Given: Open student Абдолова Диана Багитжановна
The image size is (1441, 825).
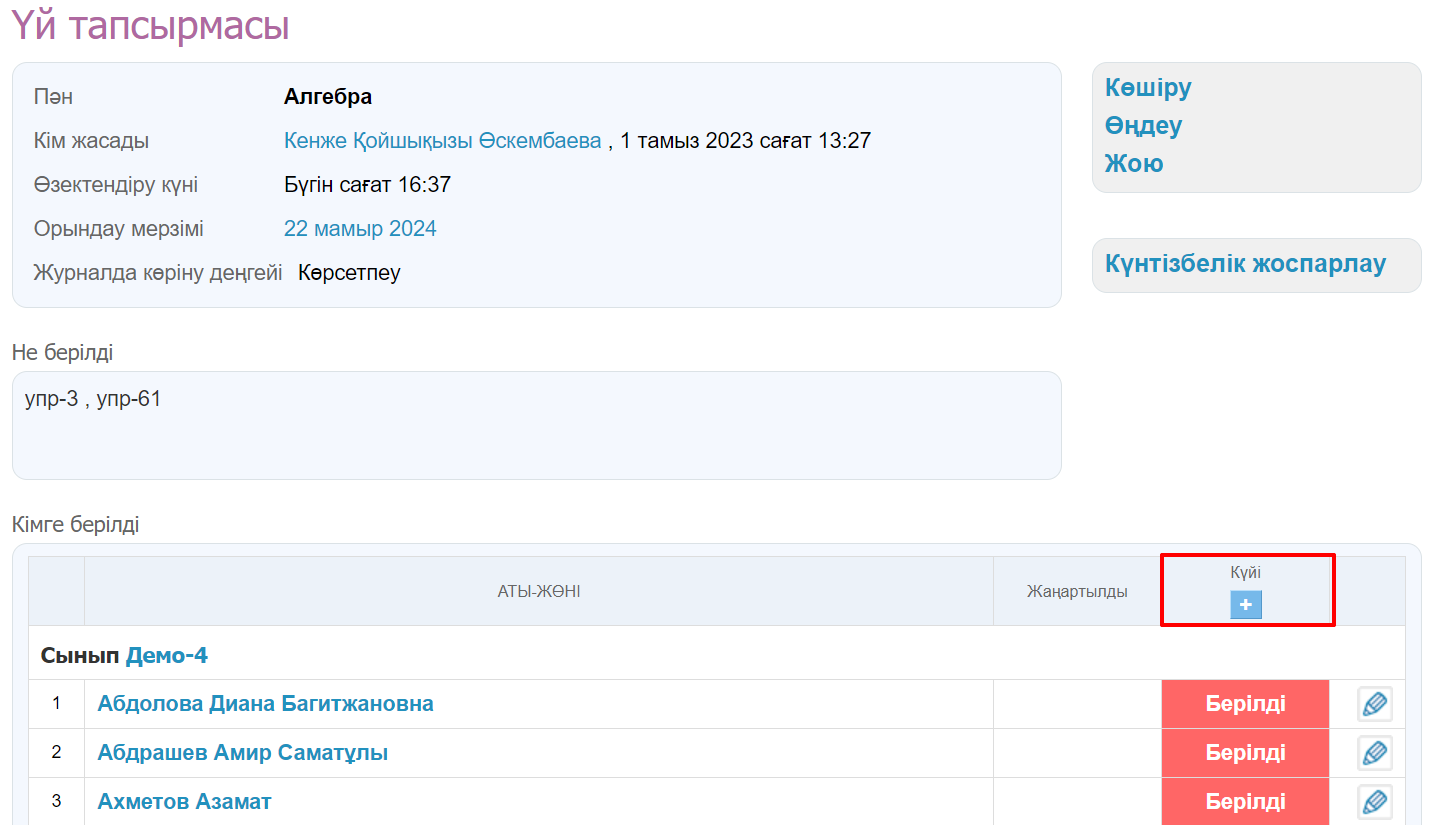Looking at the screenshot, I should click(x=265, y=704).
